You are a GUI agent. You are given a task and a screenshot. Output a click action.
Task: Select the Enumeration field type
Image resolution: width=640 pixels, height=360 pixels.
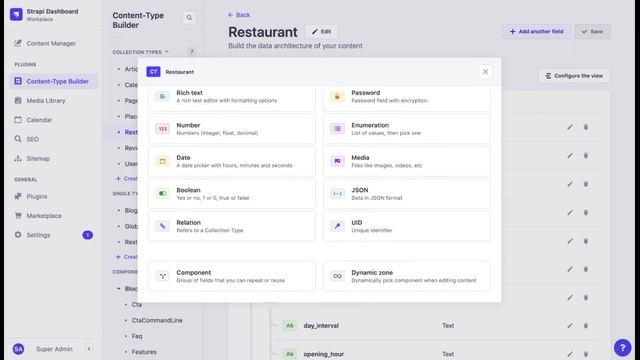click(407, 129)
